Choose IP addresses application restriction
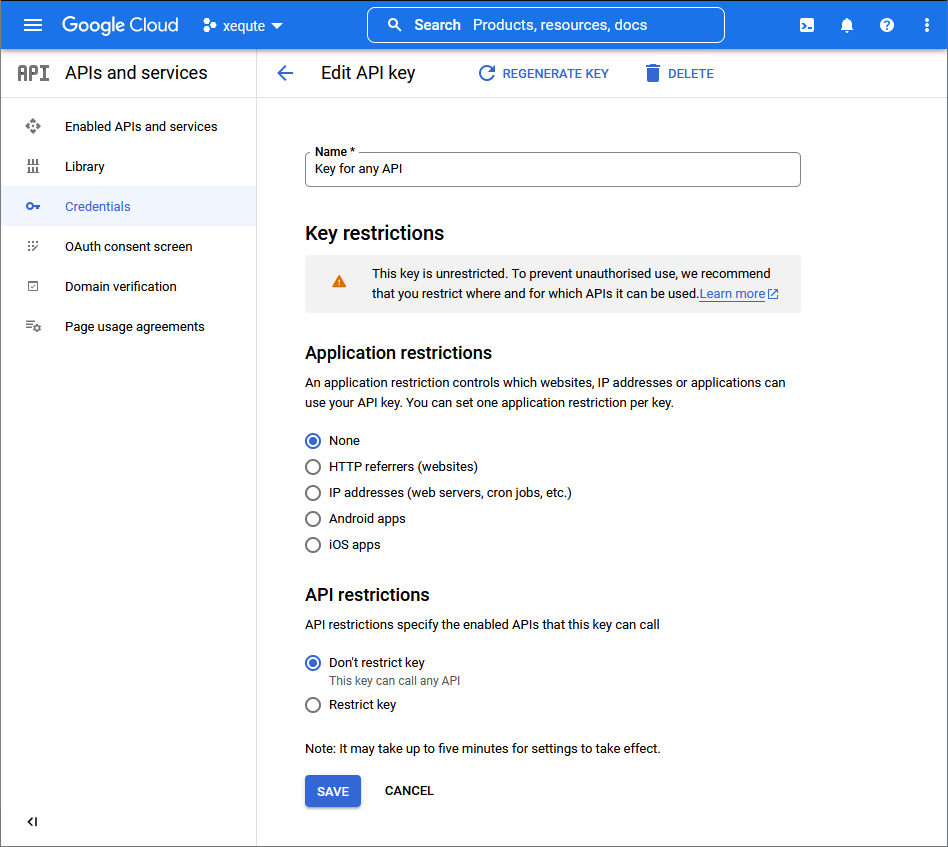948x847 pixels. 313,493
